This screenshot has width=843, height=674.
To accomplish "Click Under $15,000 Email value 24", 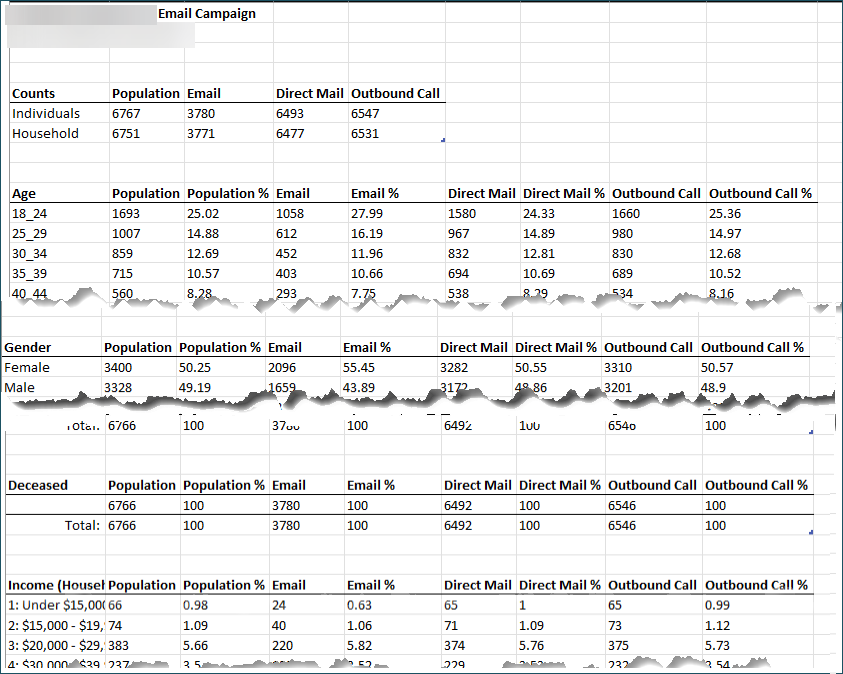I will 280,605.
